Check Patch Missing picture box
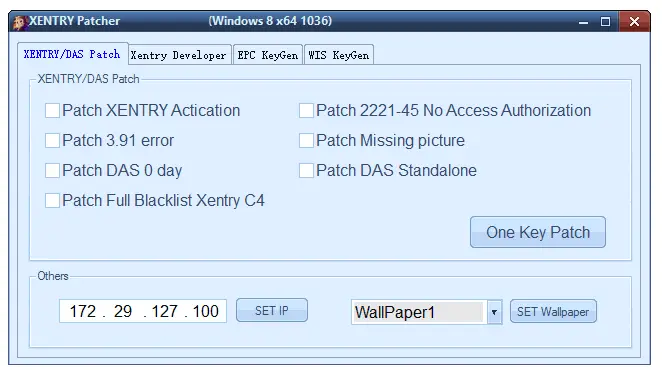The image size is (662, 370). click(307, 141)
